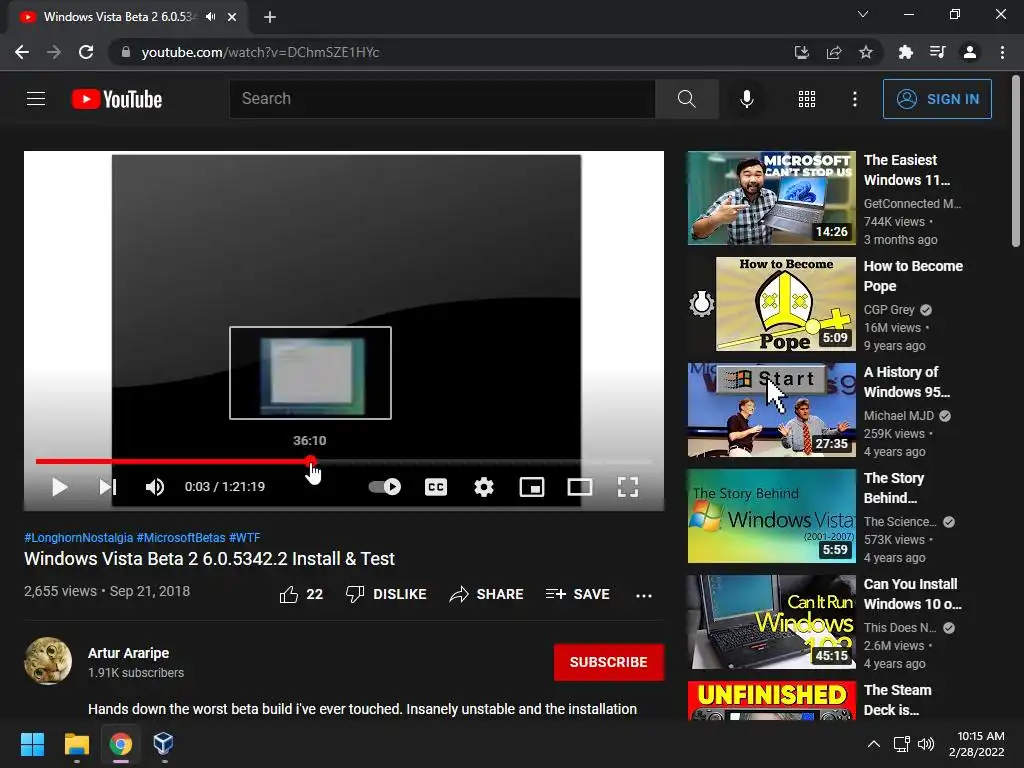Select the Windows Vista Beta 2 tab

pos(127,17)
